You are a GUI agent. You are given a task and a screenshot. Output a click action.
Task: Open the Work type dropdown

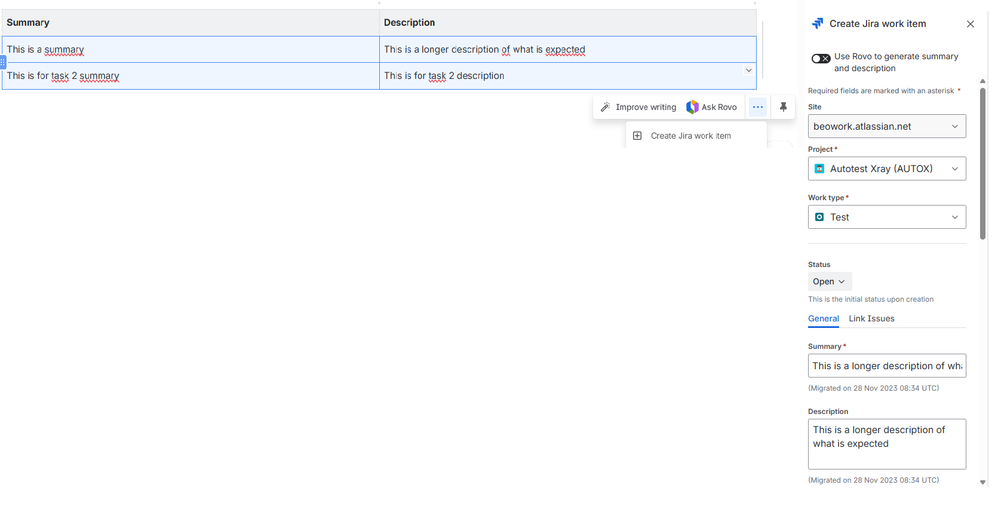[x=886, y=217]
